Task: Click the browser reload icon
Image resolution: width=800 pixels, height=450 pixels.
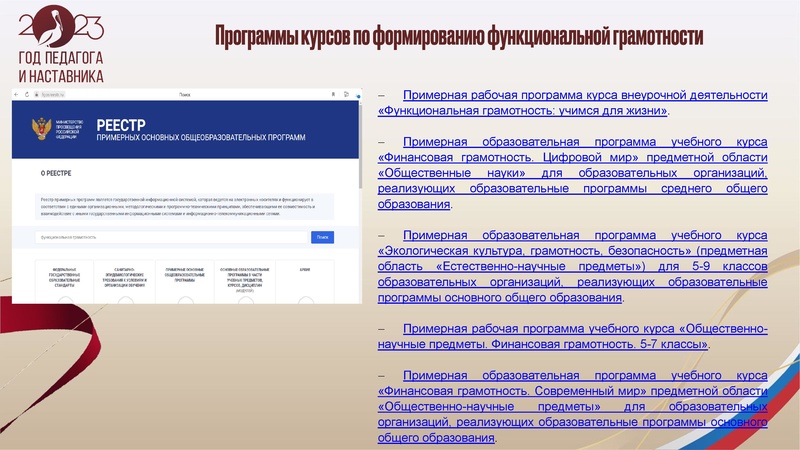Action: coord(27,94)
